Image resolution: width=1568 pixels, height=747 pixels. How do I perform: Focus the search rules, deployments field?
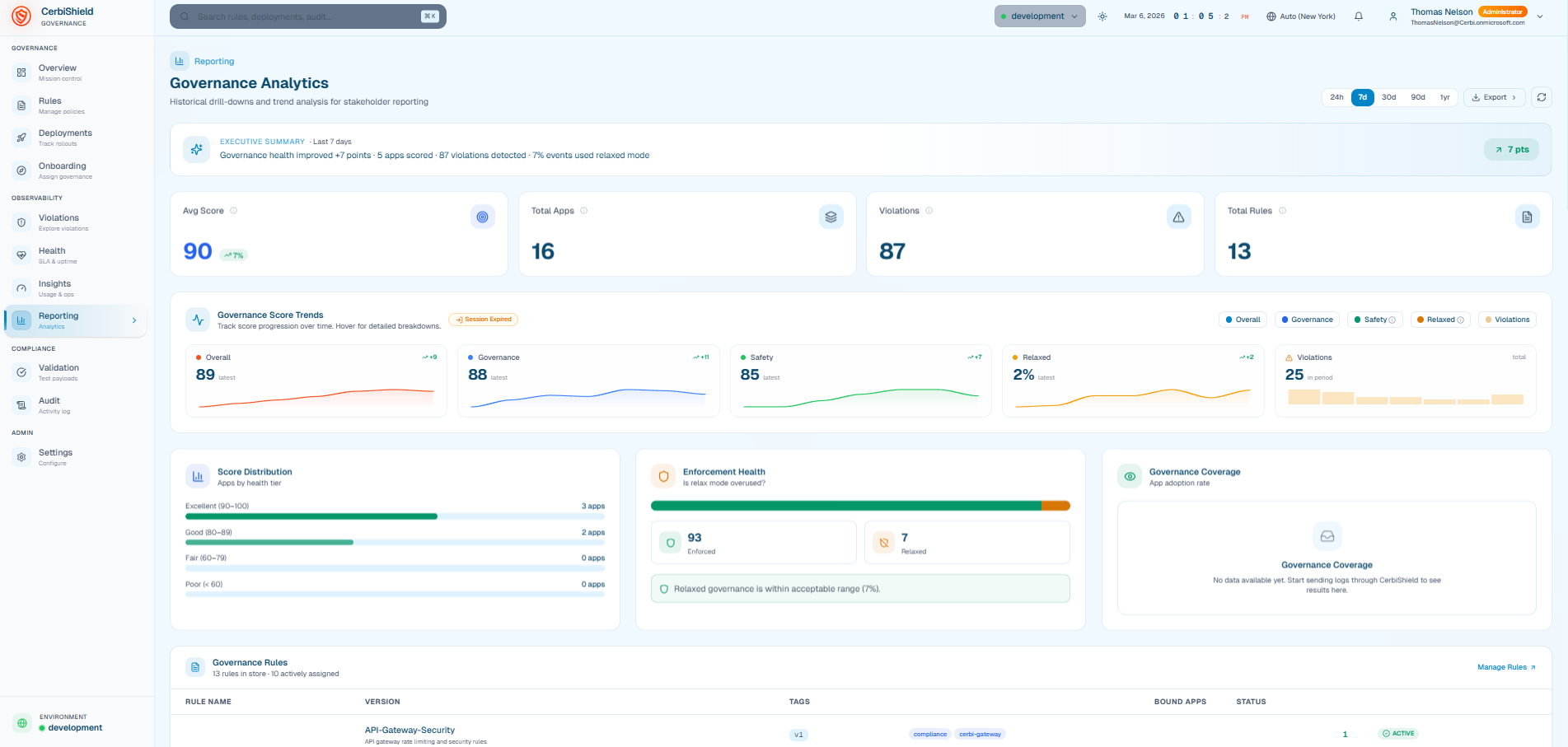point(307,16)
